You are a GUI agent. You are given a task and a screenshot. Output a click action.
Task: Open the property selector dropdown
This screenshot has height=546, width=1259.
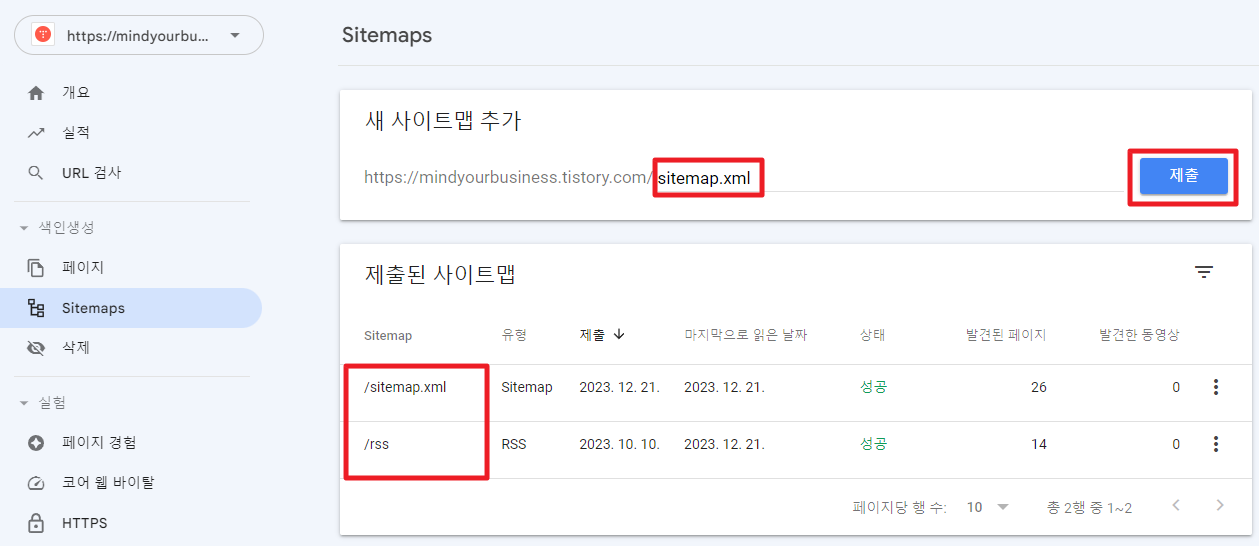138,35
